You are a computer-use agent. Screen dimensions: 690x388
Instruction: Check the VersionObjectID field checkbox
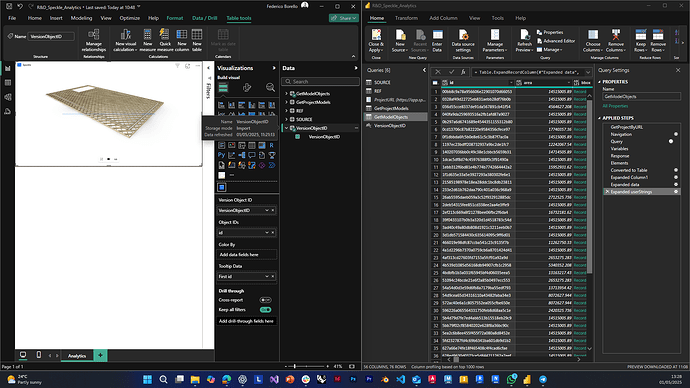298,137
